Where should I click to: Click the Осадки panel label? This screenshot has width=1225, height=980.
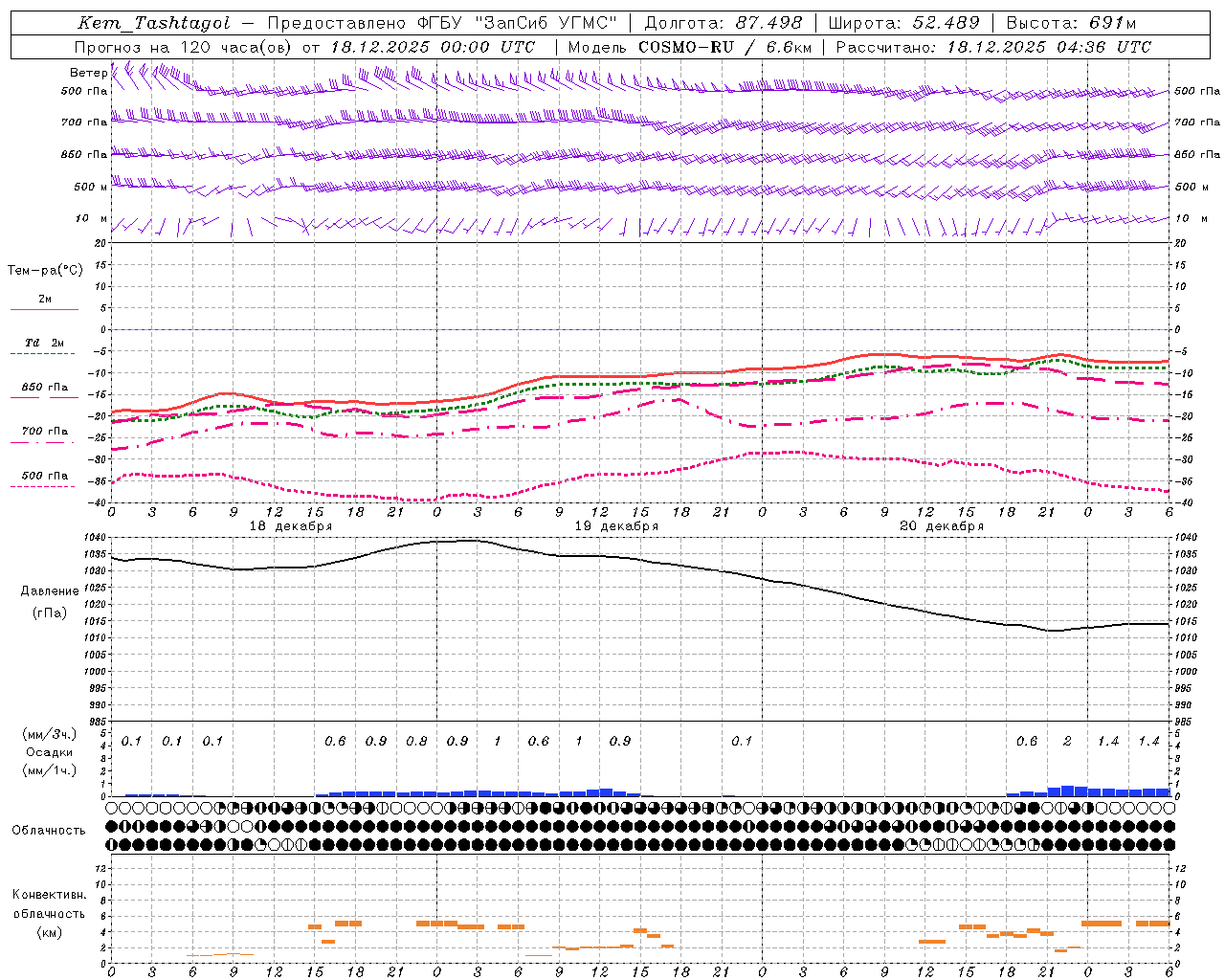[x=50, y=752]
